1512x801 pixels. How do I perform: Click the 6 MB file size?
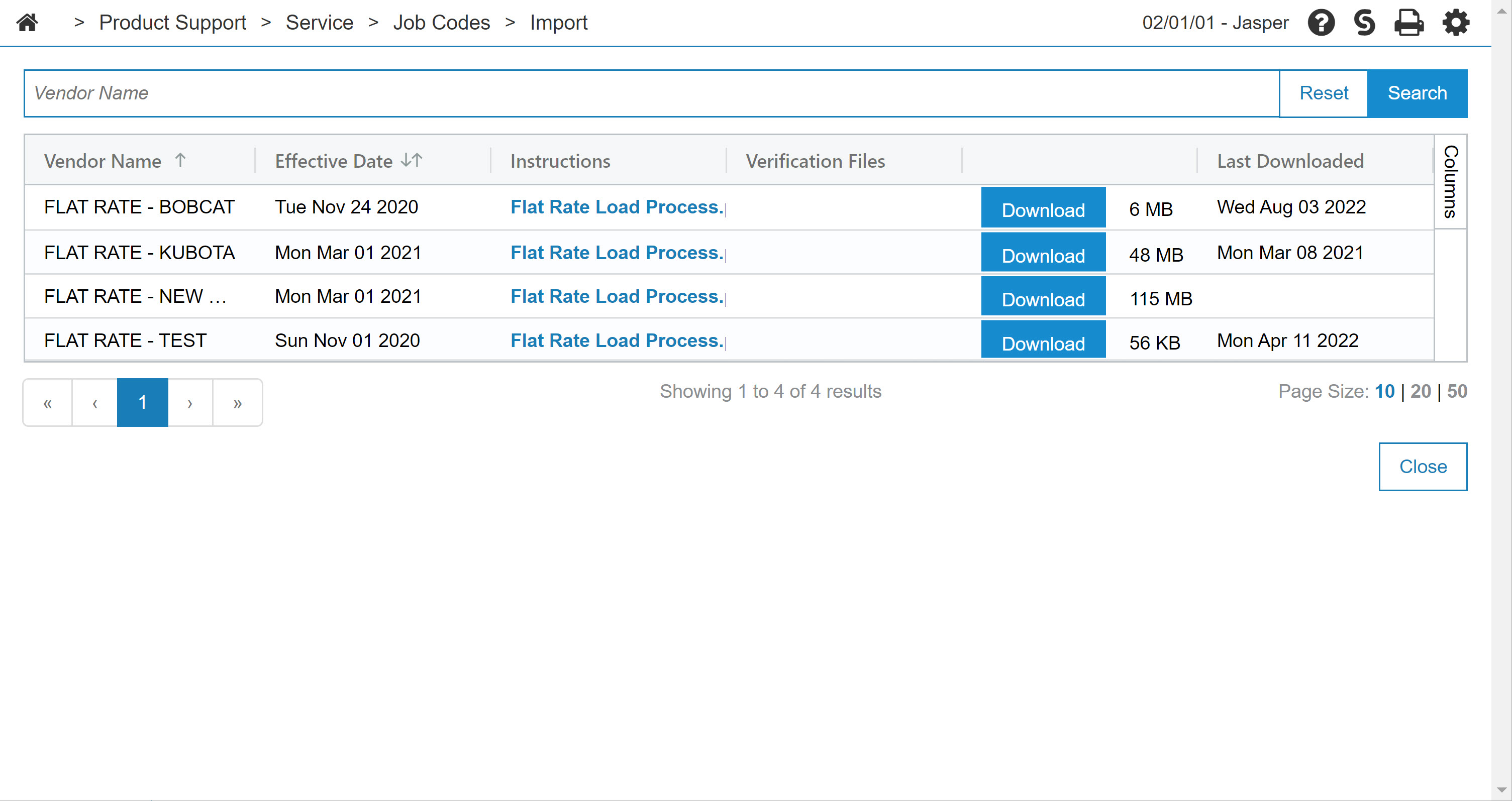click(1150, 209)
